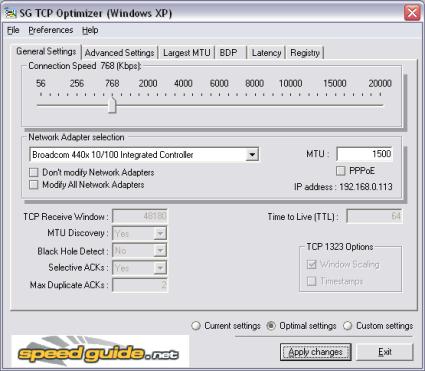425x371 pixels.
Task: Switch to the General Settings tab
Action: tap(46, 52)
